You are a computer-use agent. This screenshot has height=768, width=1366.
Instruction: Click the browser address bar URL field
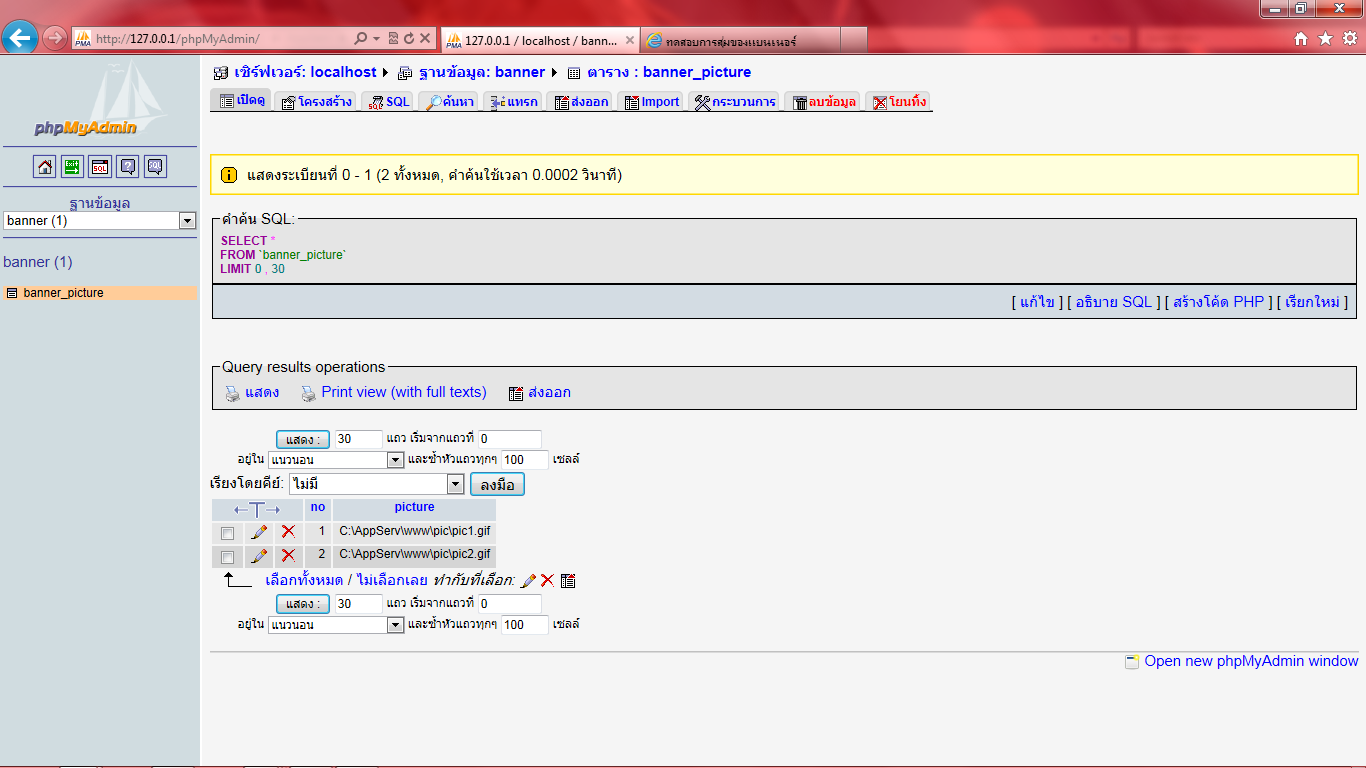point(220,39)
